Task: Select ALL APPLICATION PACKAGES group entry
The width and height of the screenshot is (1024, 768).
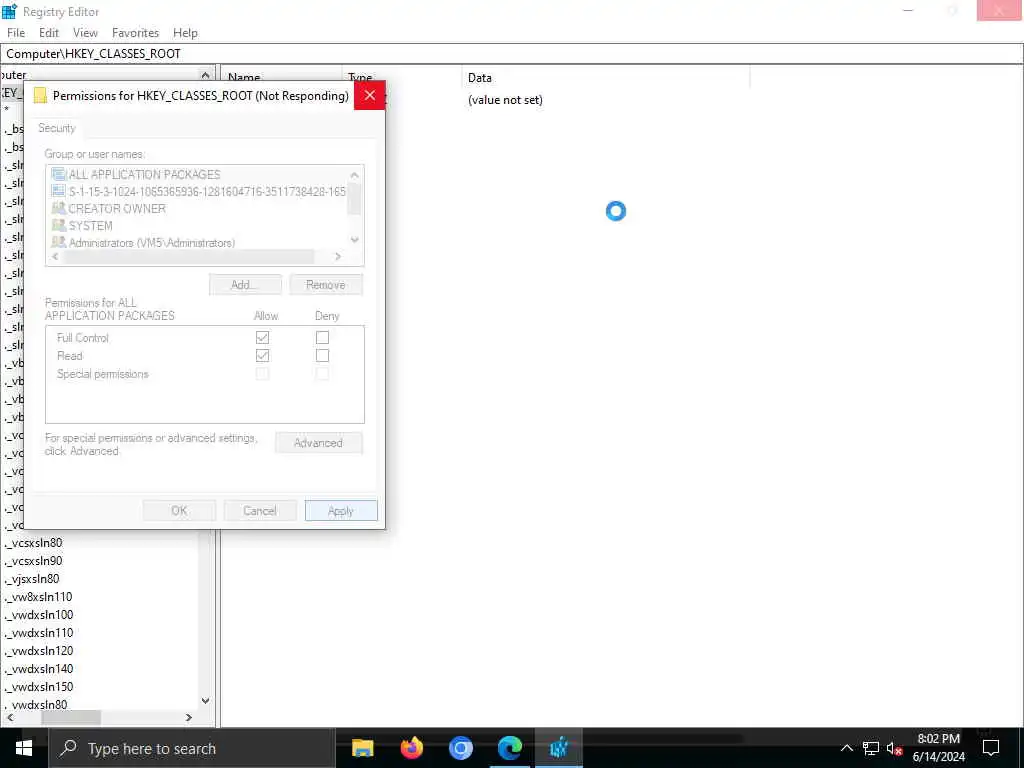Action: tap(144, 174)
